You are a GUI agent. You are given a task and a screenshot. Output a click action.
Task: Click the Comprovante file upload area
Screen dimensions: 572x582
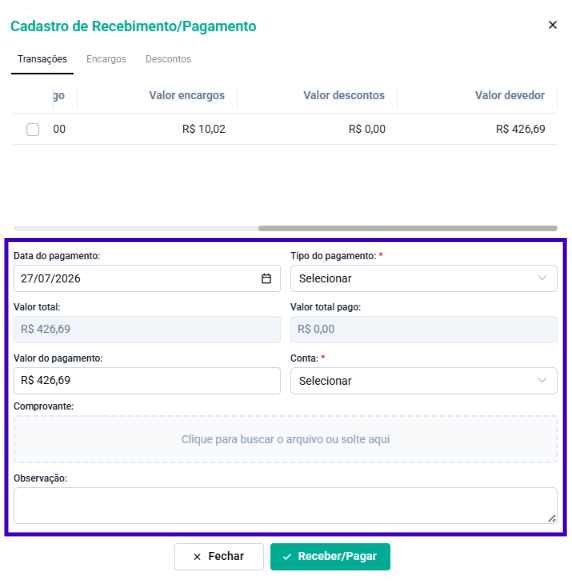pyautogui.click(x=285, y=439)
